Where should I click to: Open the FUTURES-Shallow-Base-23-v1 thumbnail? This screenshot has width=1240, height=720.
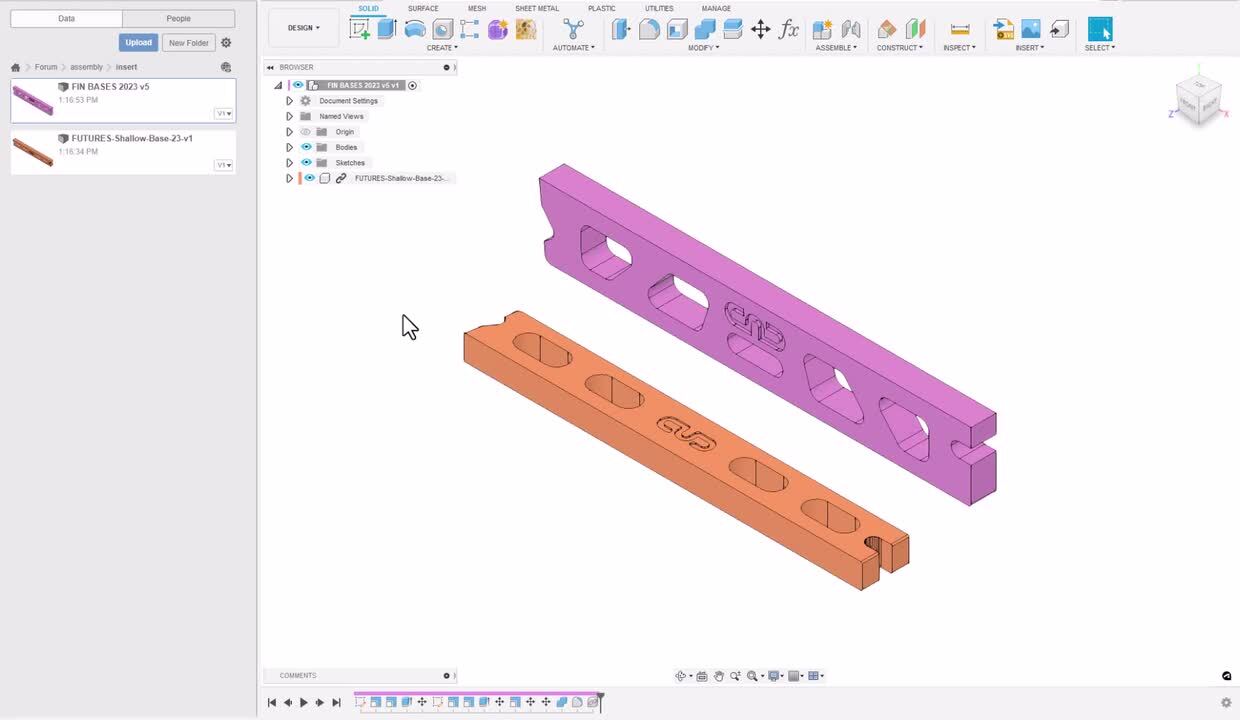click(33, 151)
